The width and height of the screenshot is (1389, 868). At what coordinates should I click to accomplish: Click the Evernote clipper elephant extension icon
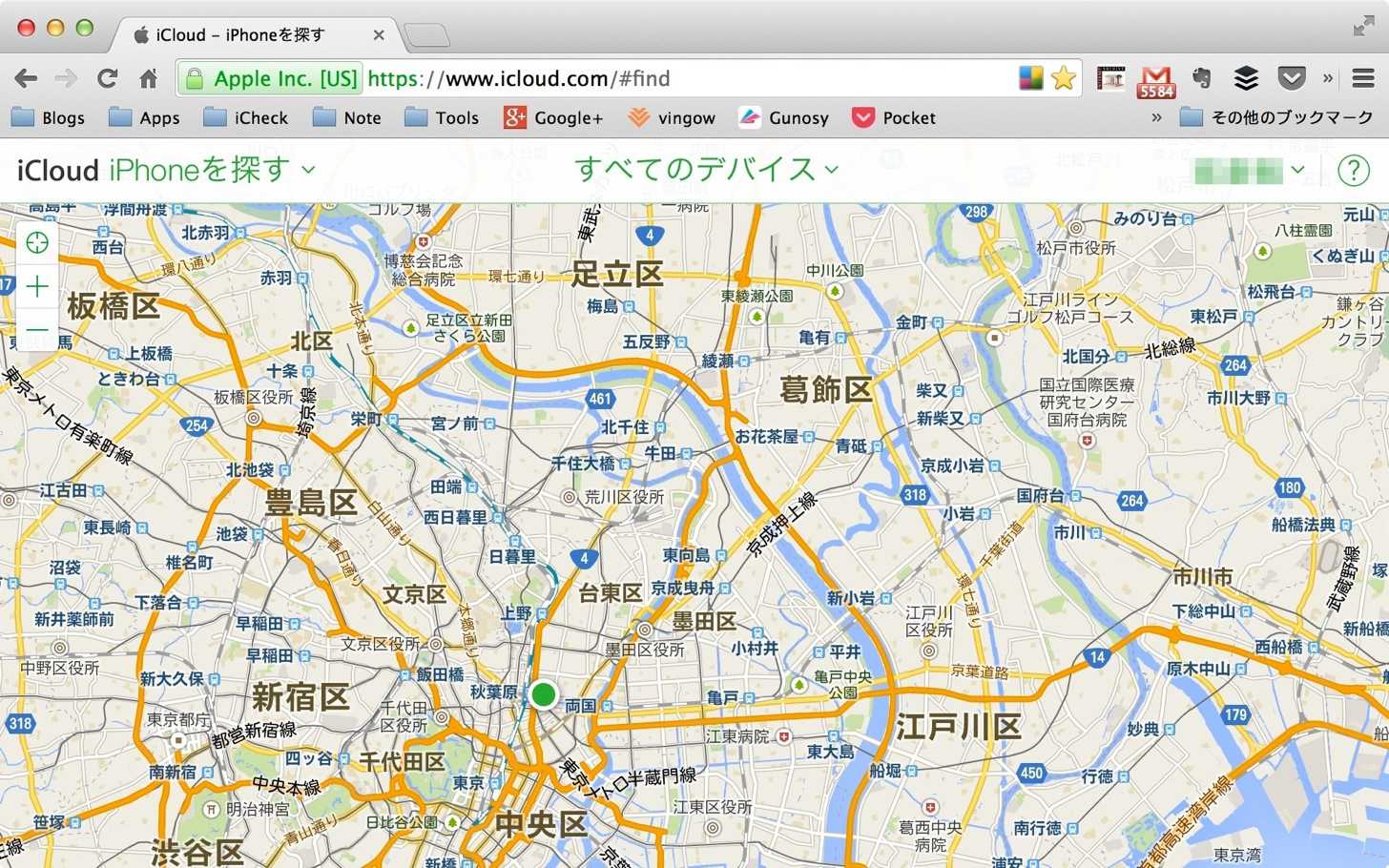coord(1202,78)
